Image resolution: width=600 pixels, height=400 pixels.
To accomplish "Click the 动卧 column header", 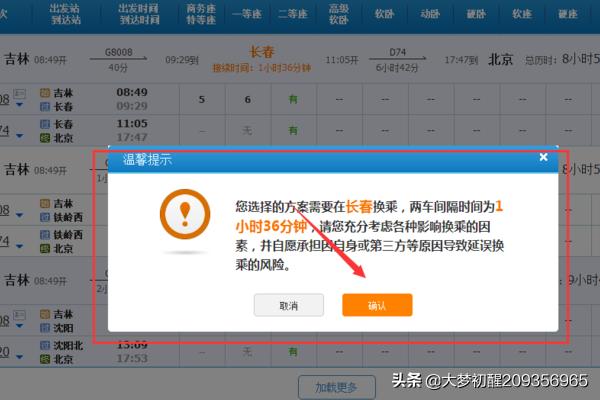I will click(x=430, y=14).
